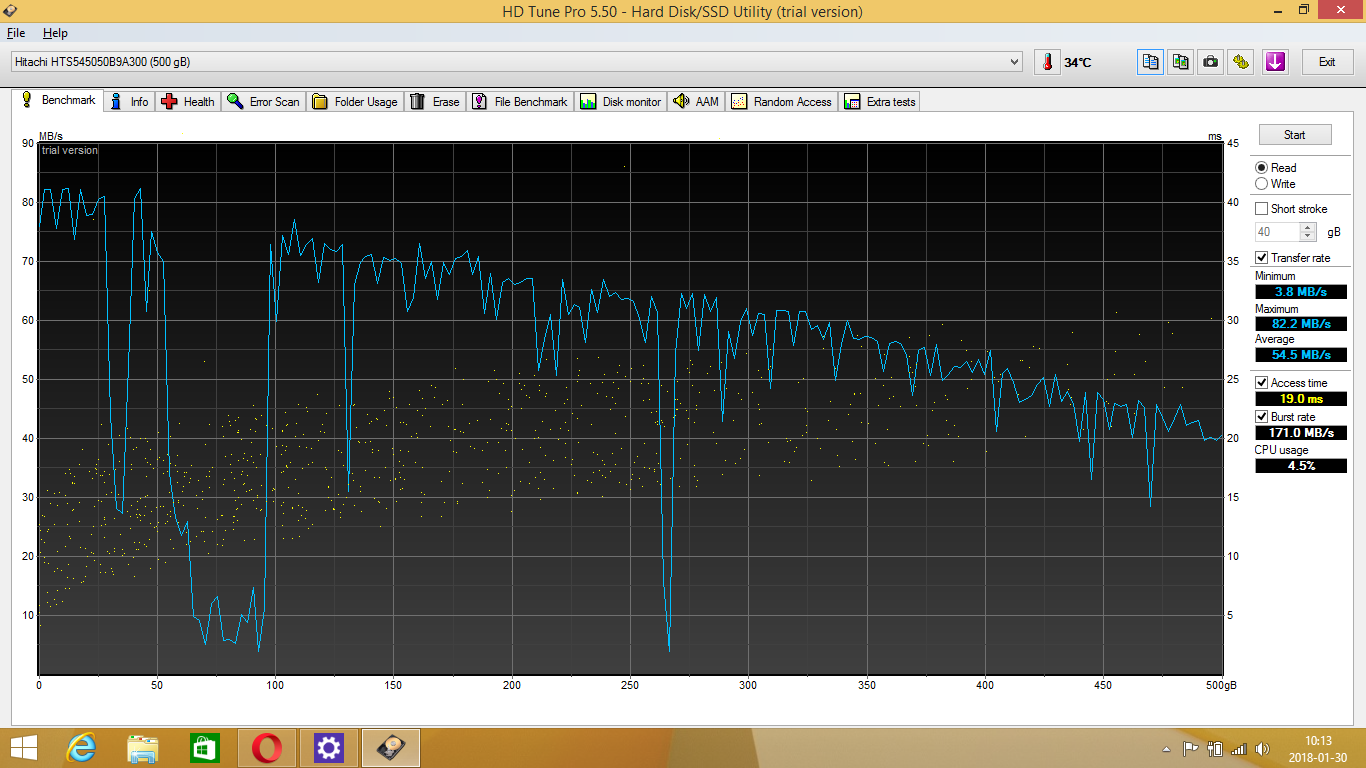Click the Burst rate value 171.0 MB/s
Viewport: 1366px width, 768px height.
(x=1301, y=433)
